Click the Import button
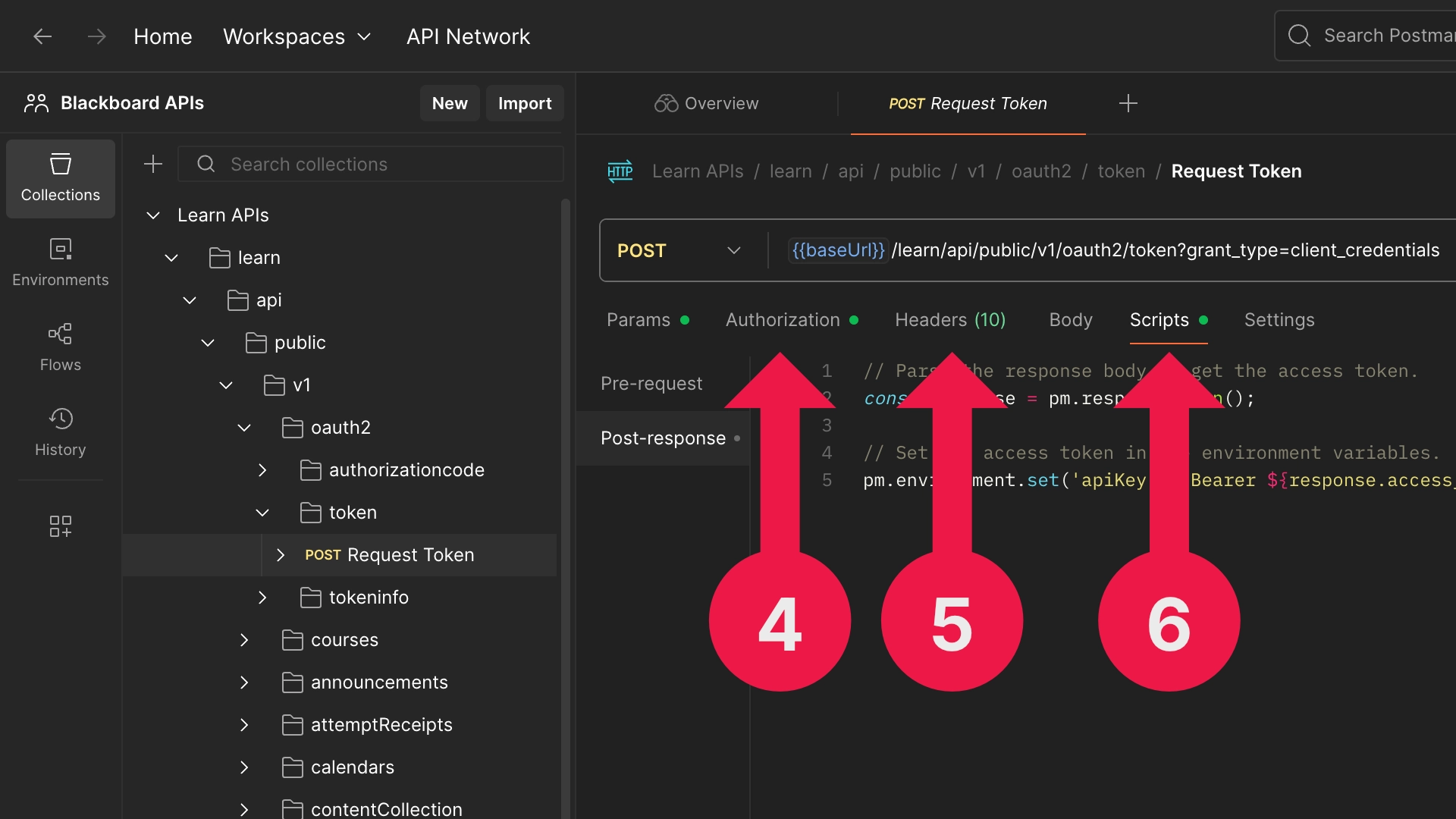The width and height of the screenshot is (1456, 819). point(524,103)
